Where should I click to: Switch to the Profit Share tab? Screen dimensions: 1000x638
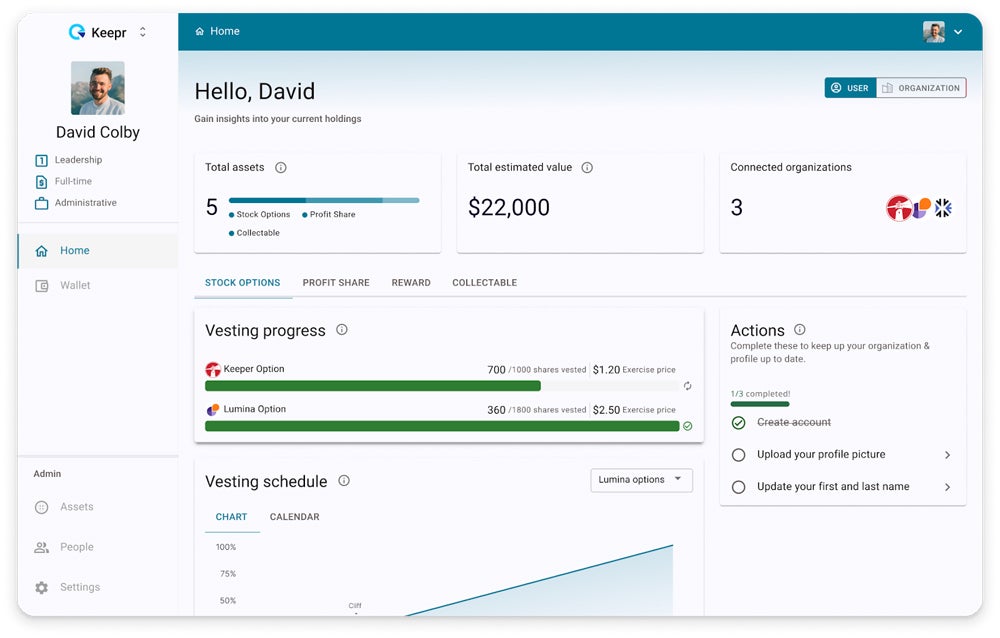coord(336,283)
